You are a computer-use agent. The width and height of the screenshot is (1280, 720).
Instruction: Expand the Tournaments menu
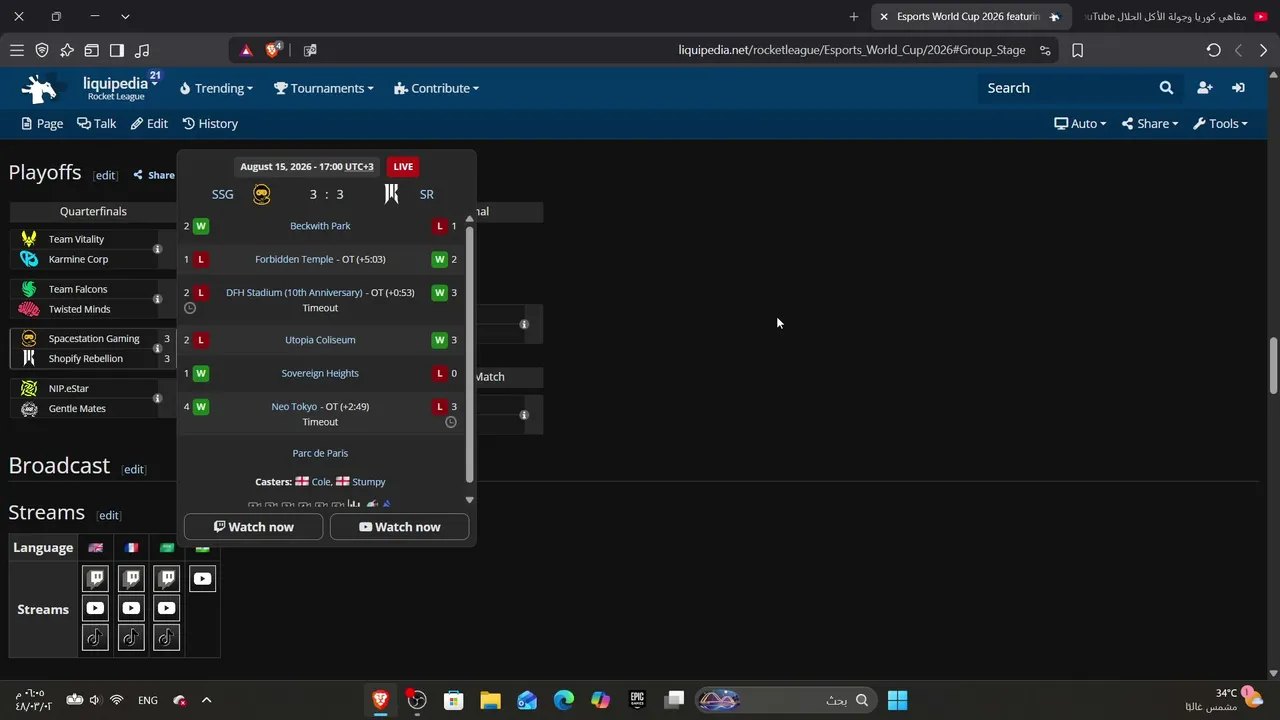point(324,88)
